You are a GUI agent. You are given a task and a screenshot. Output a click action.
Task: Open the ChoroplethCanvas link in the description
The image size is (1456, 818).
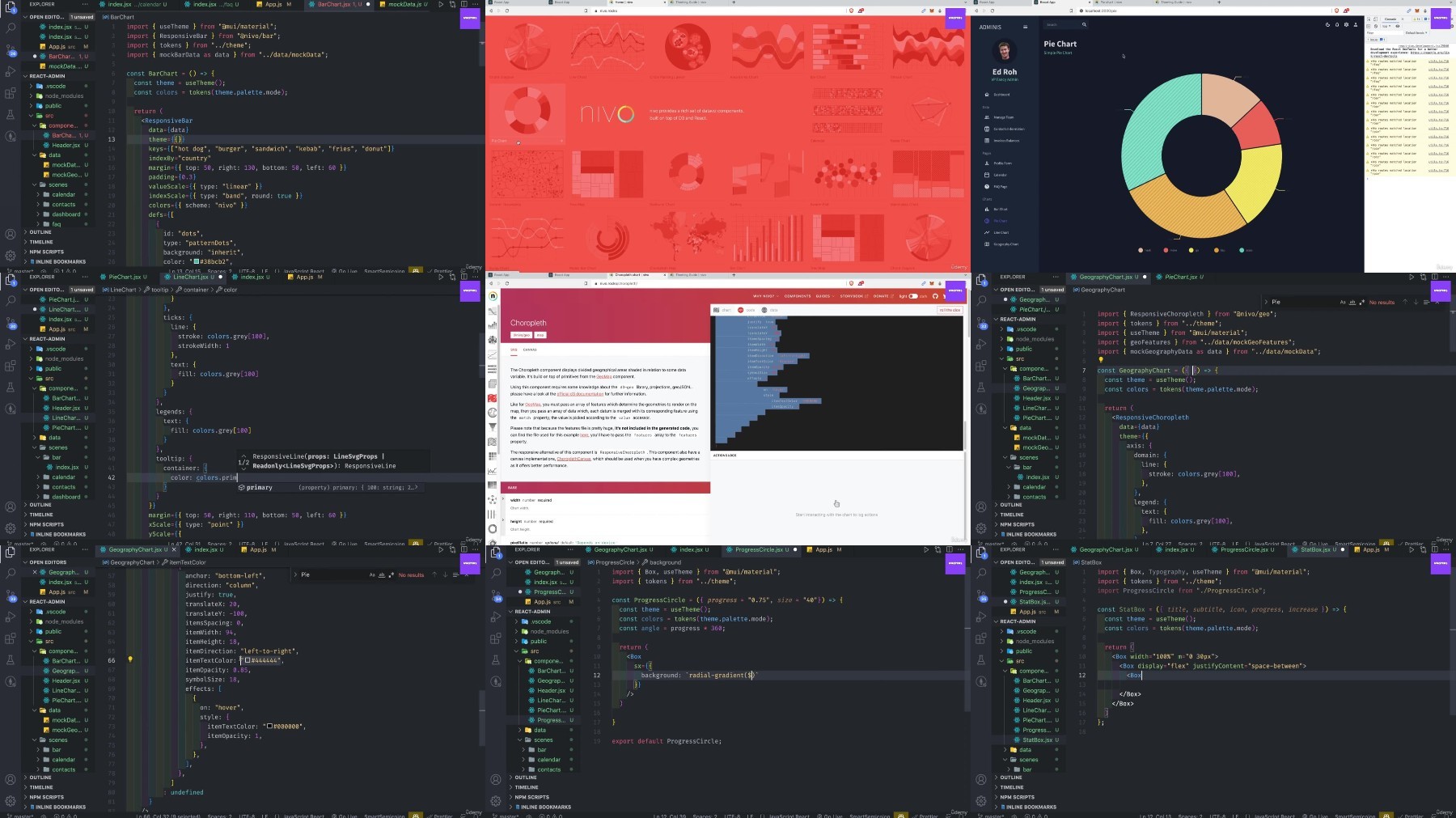click(574, 459)
